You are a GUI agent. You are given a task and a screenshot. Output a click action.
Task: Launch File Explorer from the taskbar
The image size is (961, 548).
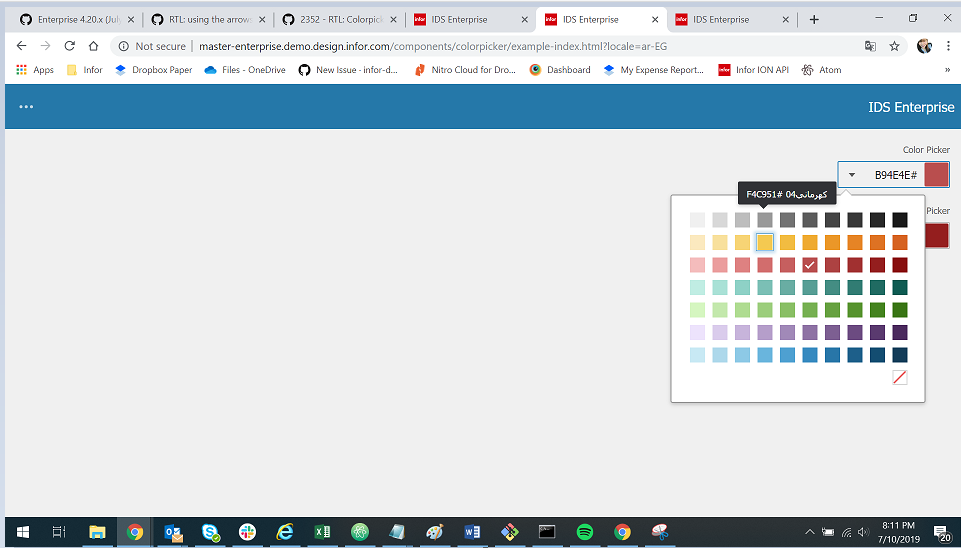coord(97,531)
